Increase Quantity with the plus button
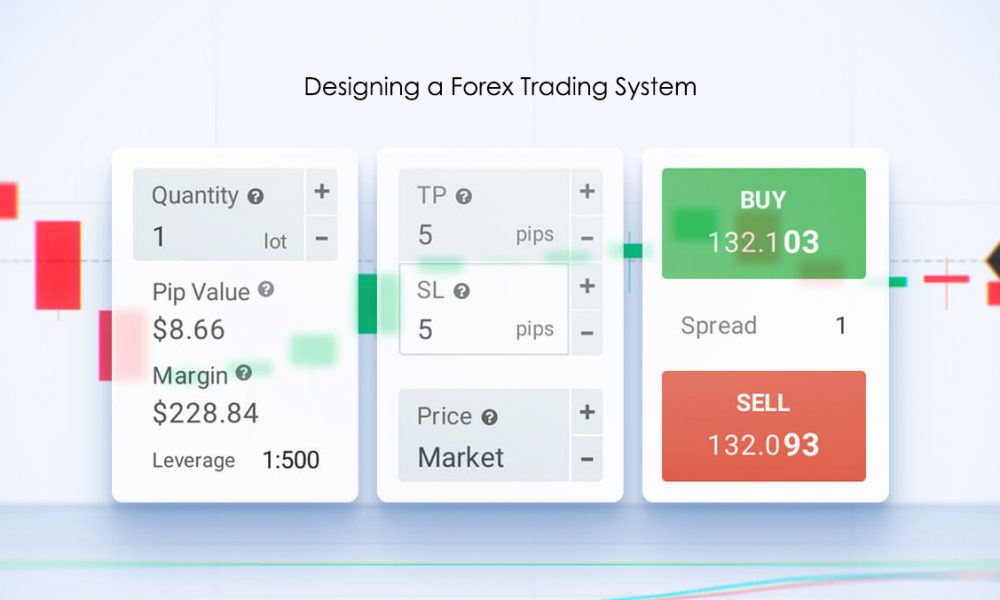Screen dimensions: 1000x600 point(322,191)
